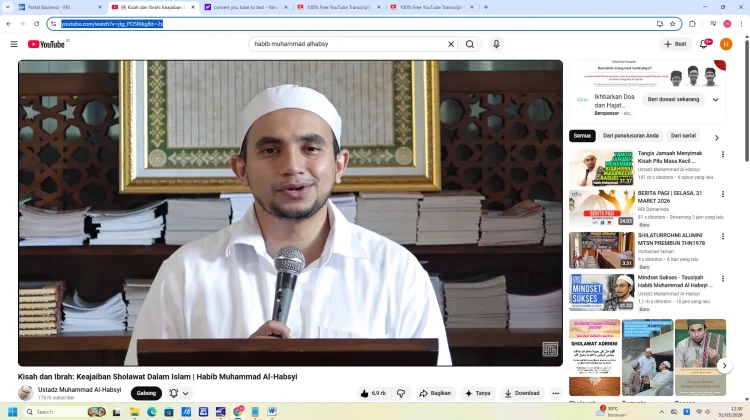Download the video
The height and width of the screenshot is (420, 750).
click(x=522, y=393)
